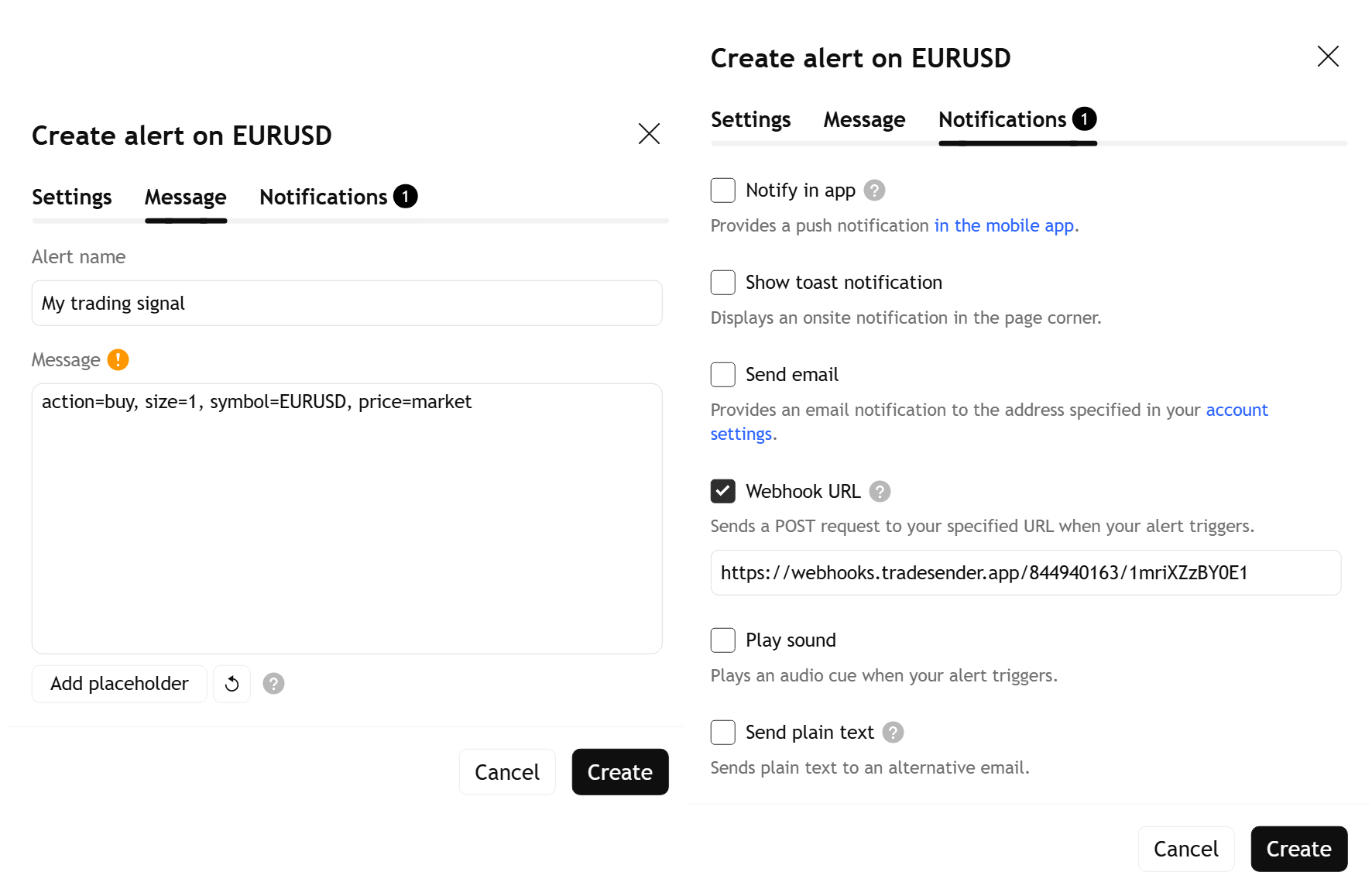Follow the 'in the mobile app' link
Viewport: 1372px width, 896px height.
pyautogui.click(x=1003, y=225)
